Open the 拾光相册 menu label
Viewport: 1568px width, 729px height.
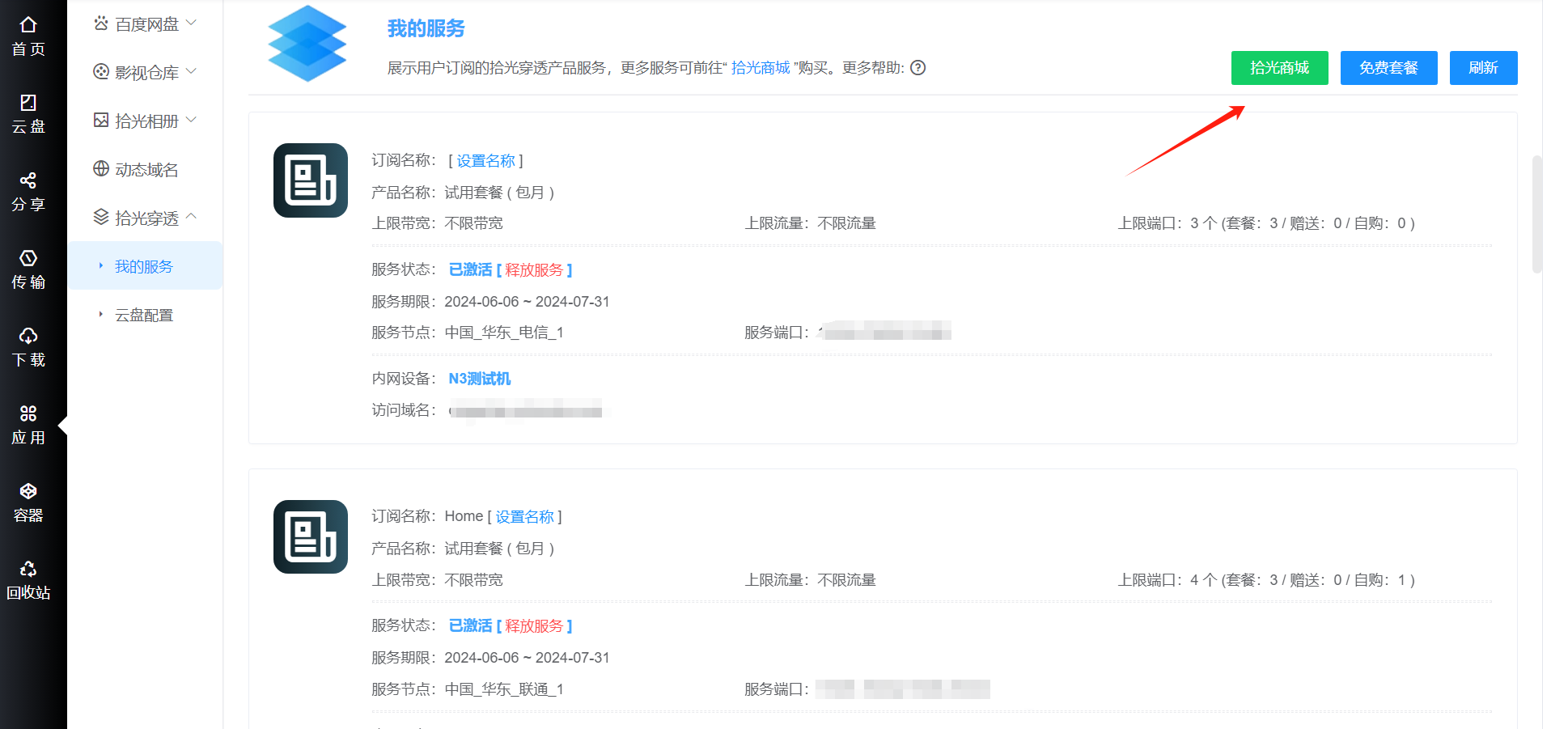146,121
